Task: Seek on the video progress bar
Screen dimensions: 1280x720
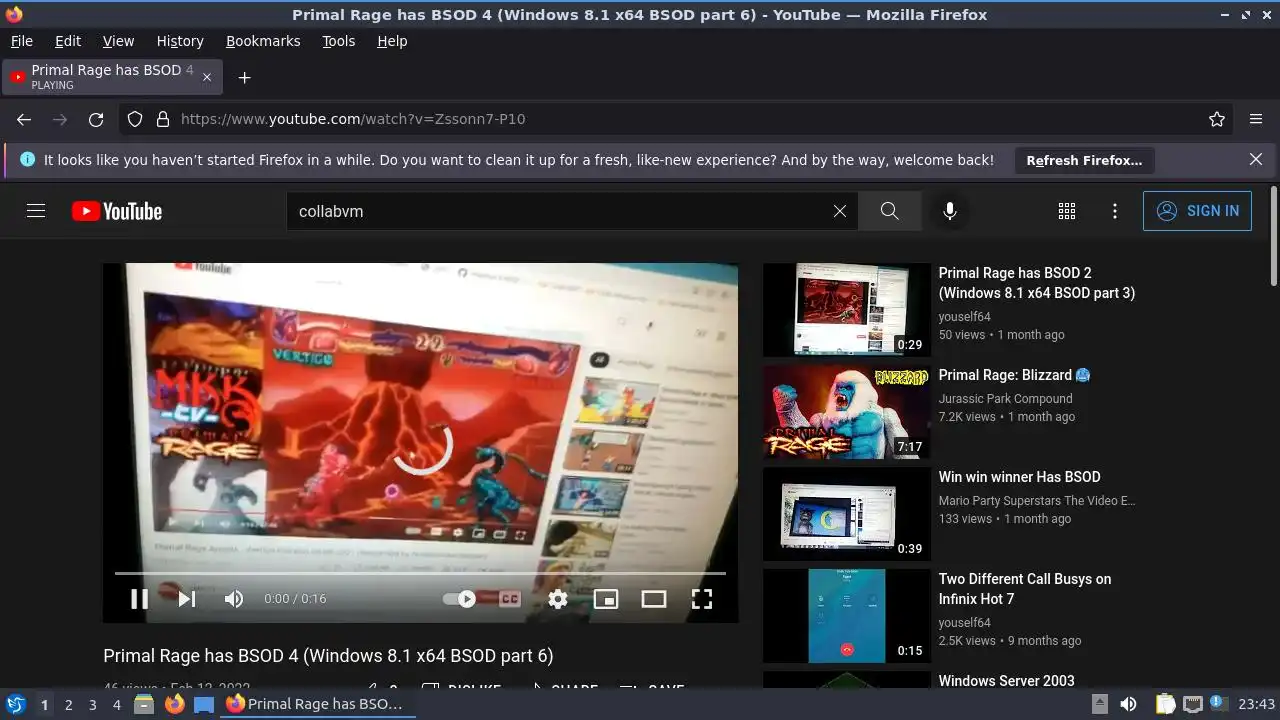Action: pyautogui.click(x=420, y=573)
